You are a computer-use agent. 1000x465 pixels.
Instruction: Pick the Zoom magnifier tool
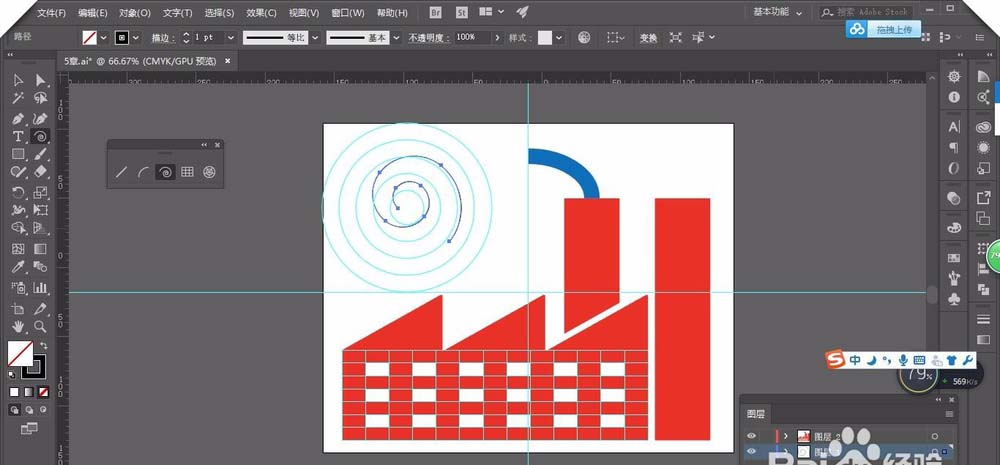40,327
